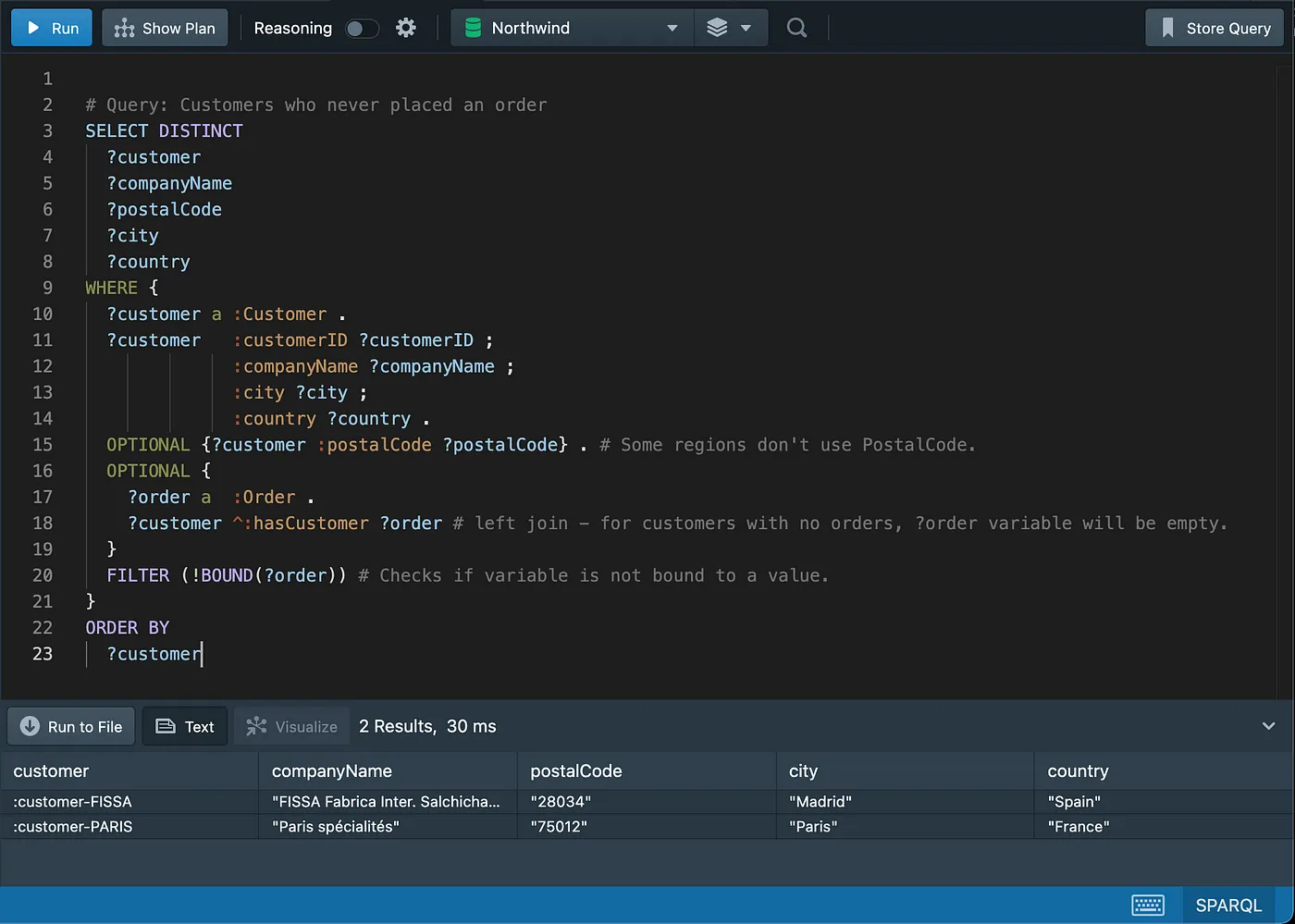Click the first OPTIONAL keyword on line 15

[x=148, y=445]
